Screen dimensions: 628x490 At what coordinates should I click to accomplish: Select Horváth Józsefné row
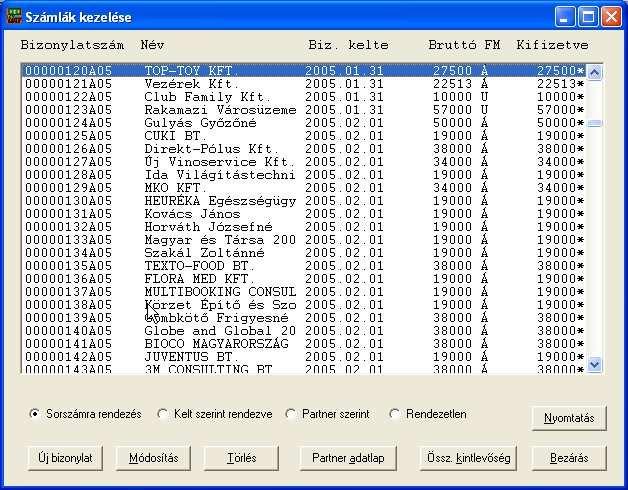coord(304,227)
